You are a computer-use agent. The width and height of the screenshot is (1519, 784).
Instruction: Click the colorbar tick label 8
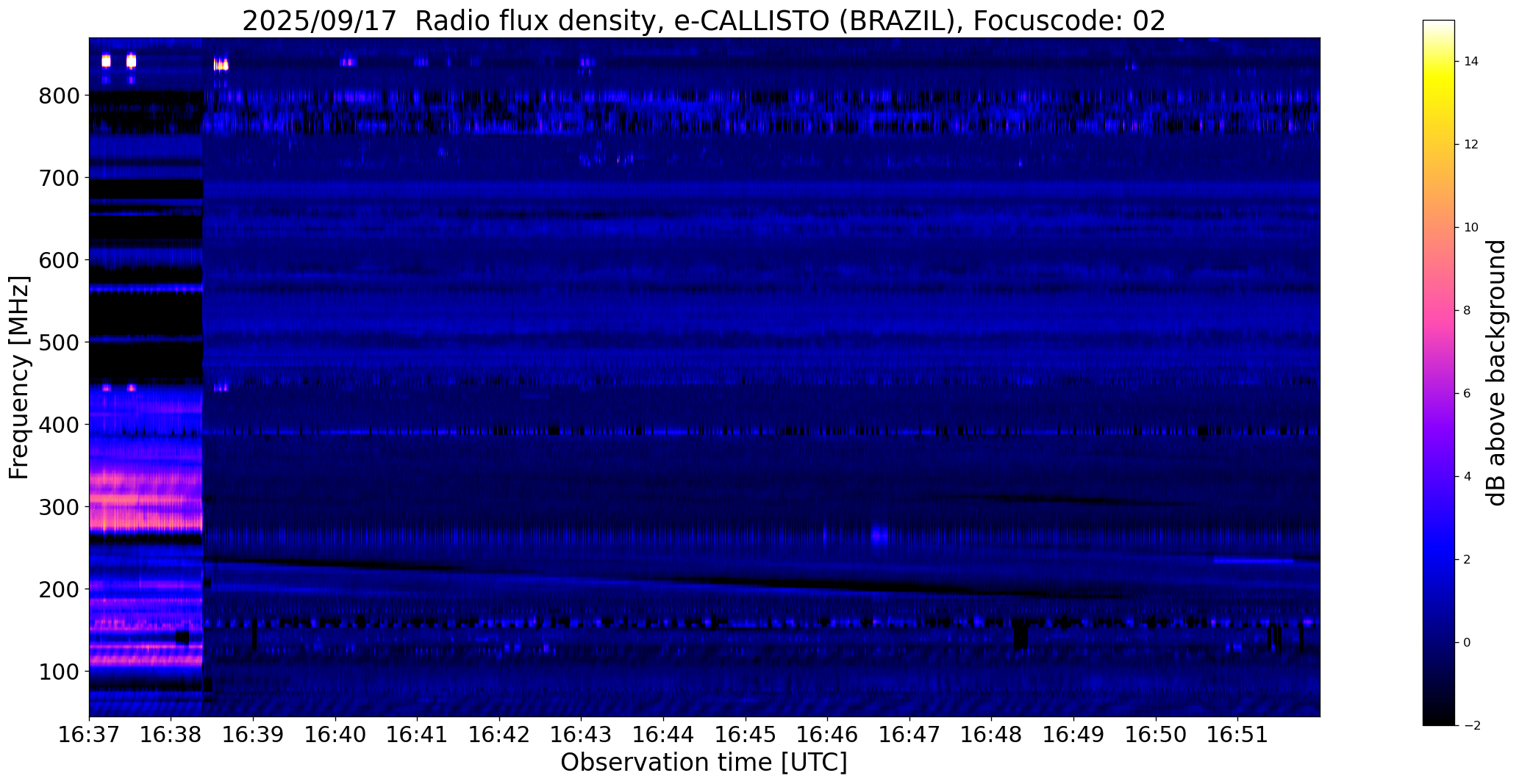pyautogui.click(x=1467, y=311)
